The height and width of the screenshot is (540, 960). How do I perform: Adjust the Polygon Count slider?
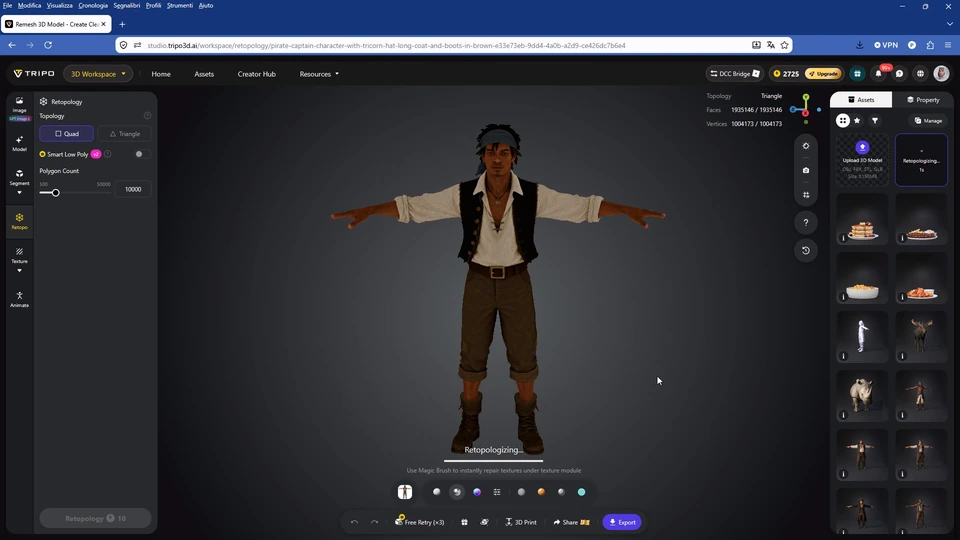tap(55, 193)
